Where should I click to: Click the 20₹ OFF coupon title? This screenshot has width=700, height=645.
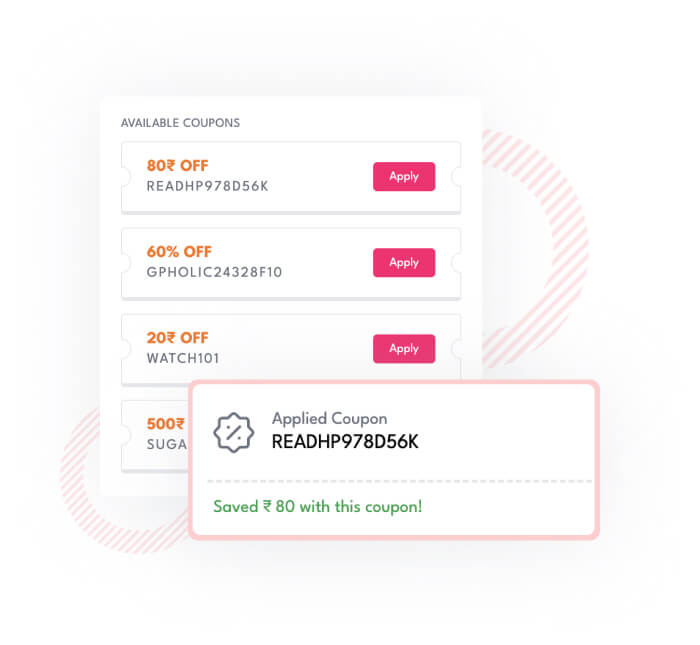click(x=177, y=338)
